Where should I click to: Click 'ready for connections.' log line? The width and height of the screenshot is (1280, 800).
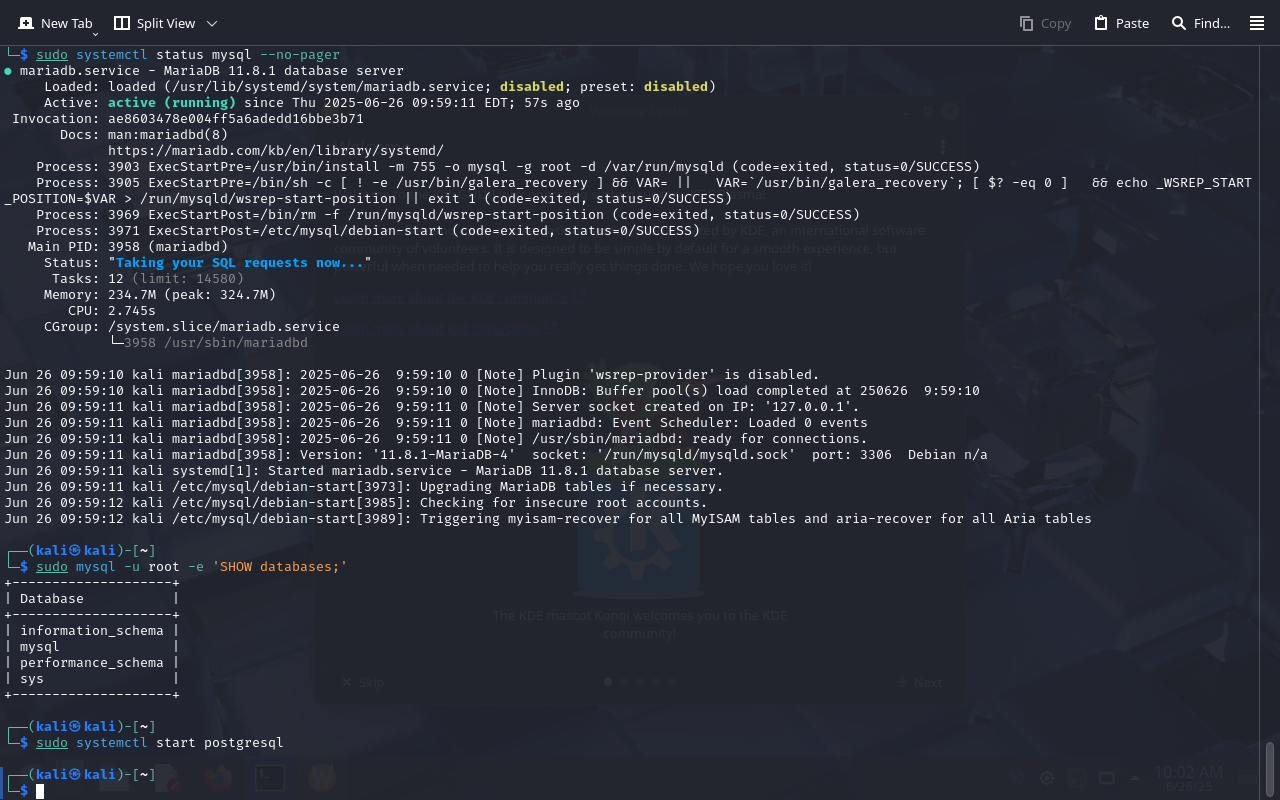pos(436,439)
